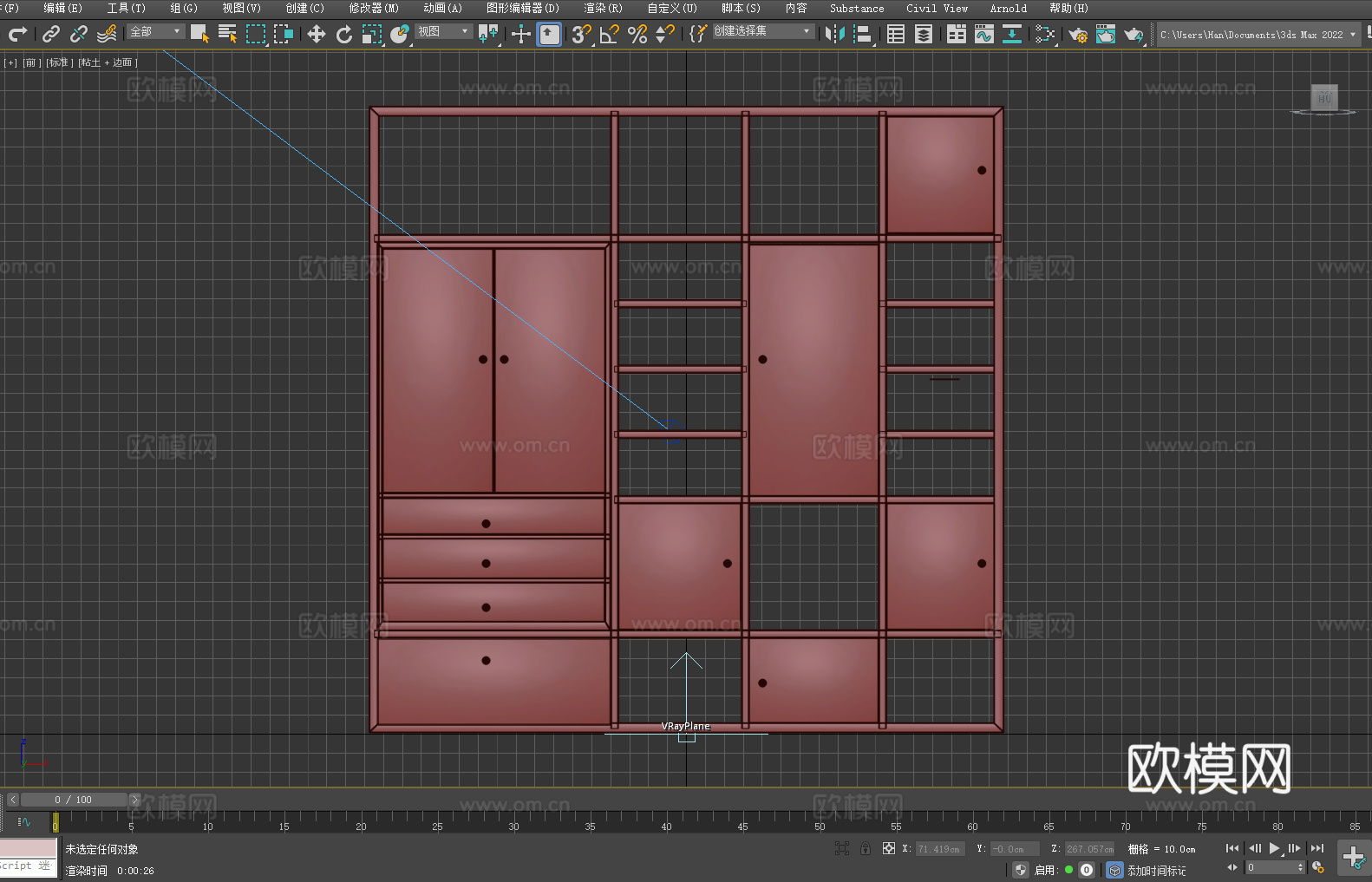Open viewport [粘土 + 边面] style menu
This screenshot has height=882, width=1372.
(x=108, y=62)
